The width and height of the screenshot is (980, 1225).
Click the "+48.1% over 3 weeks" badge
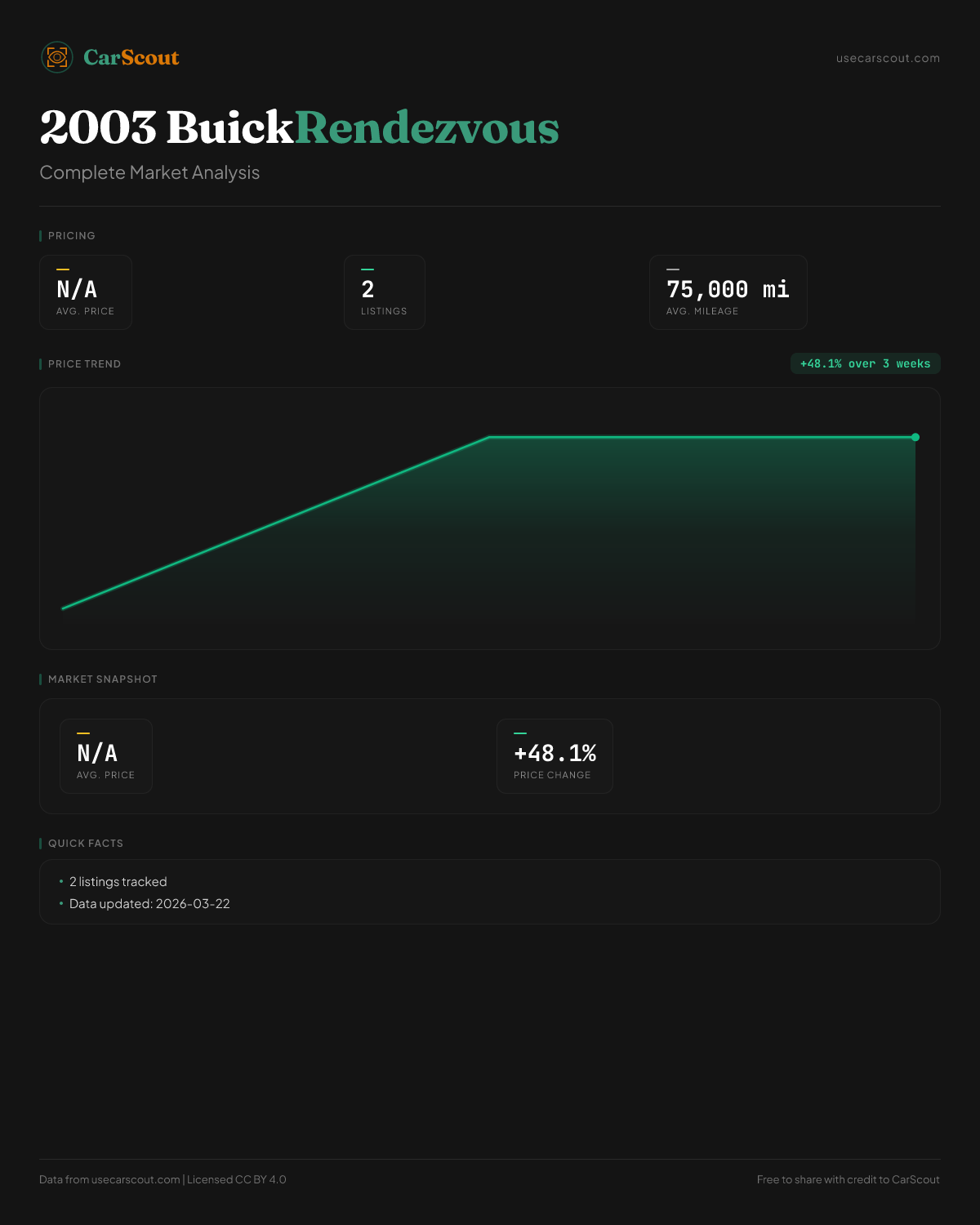click(x=865, y=363)
